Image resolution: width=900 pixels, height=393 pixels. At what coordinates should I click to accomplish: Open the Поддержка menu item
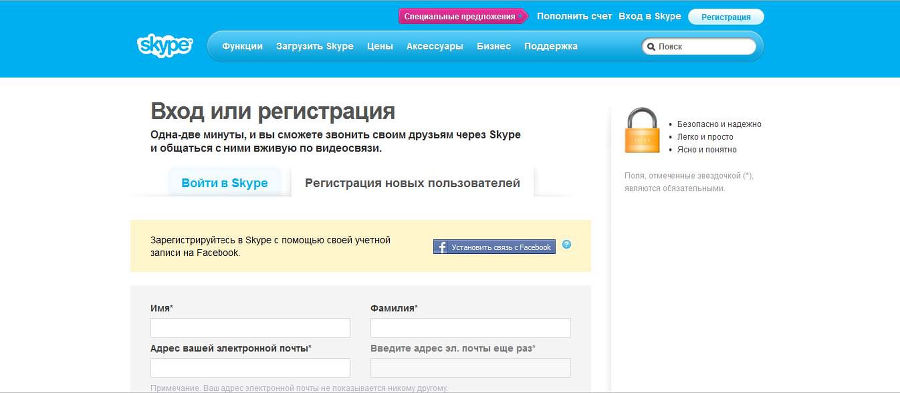pyautogui.click(x=550, y=46)
